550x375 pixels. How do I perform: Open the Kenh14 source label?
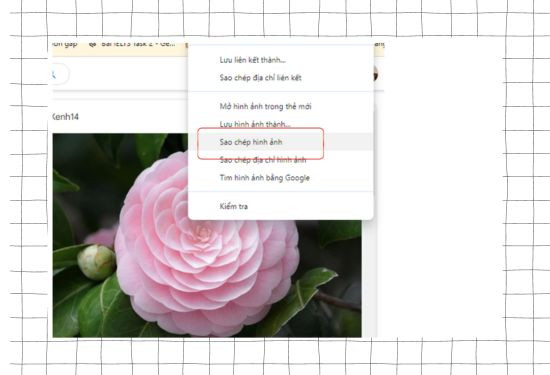coord(65,117)
